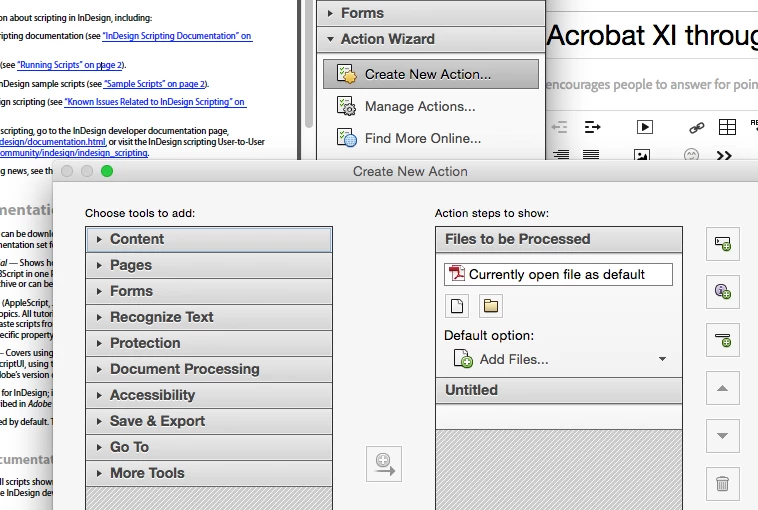Click the PDF document vertical scrollbar

coord(309,63)
